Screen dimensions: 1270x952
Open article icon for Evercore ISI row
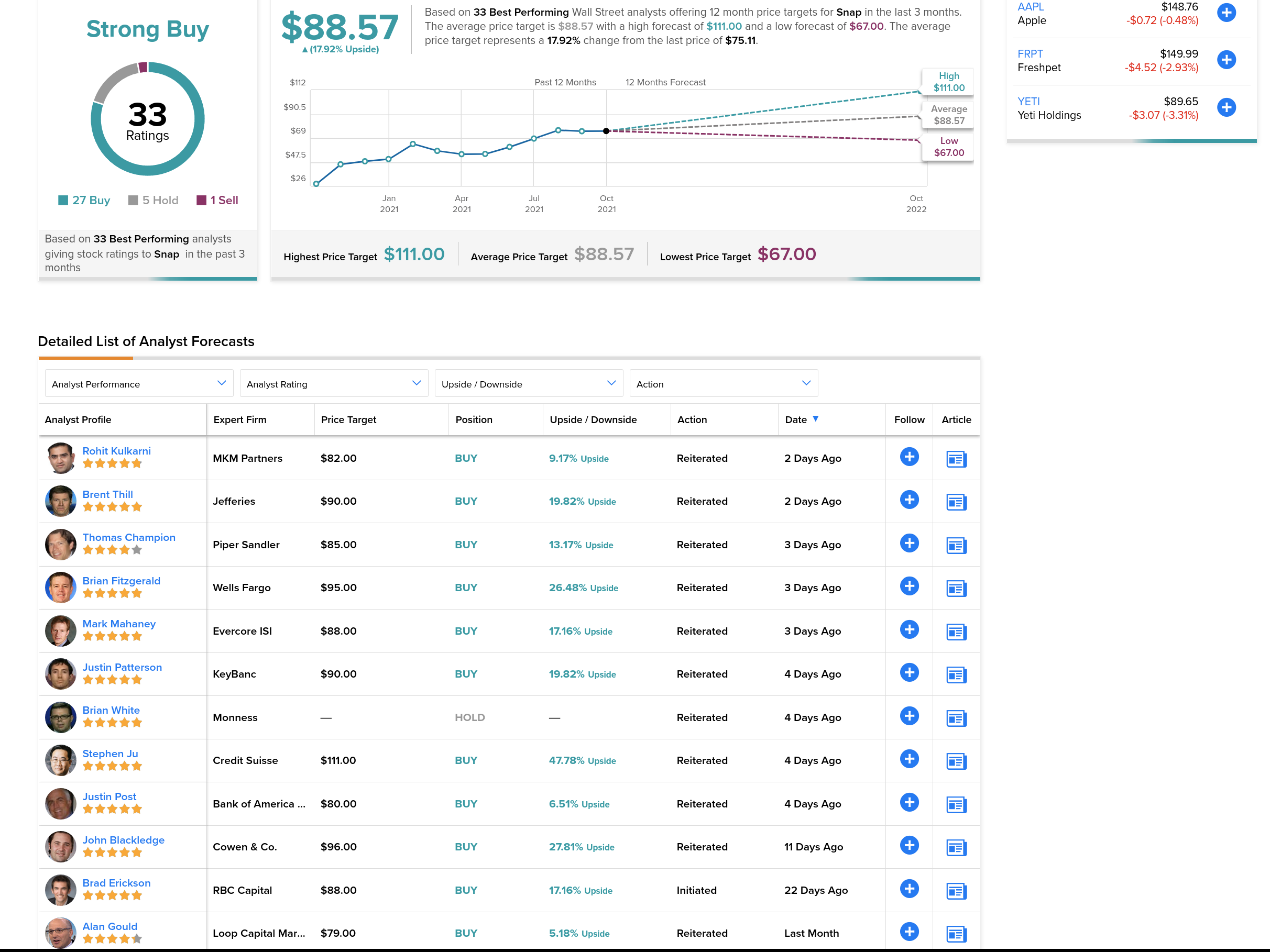pyautogui.click(x=957, y=632)
